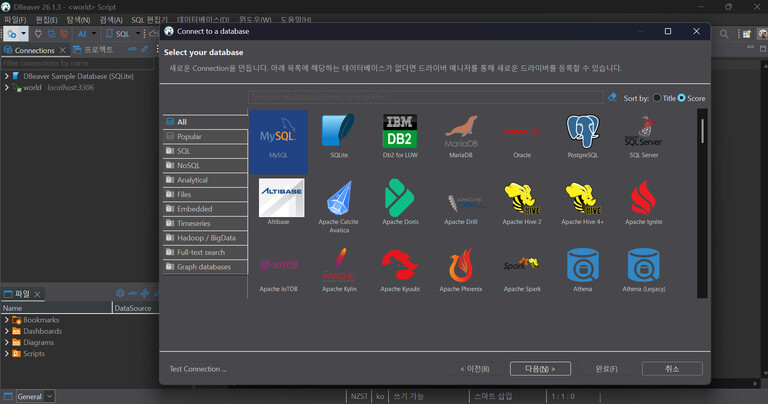Viewport: 768px width, 404px height.
Task: Open the Embedded category
Action: click(x=205, y=209)
